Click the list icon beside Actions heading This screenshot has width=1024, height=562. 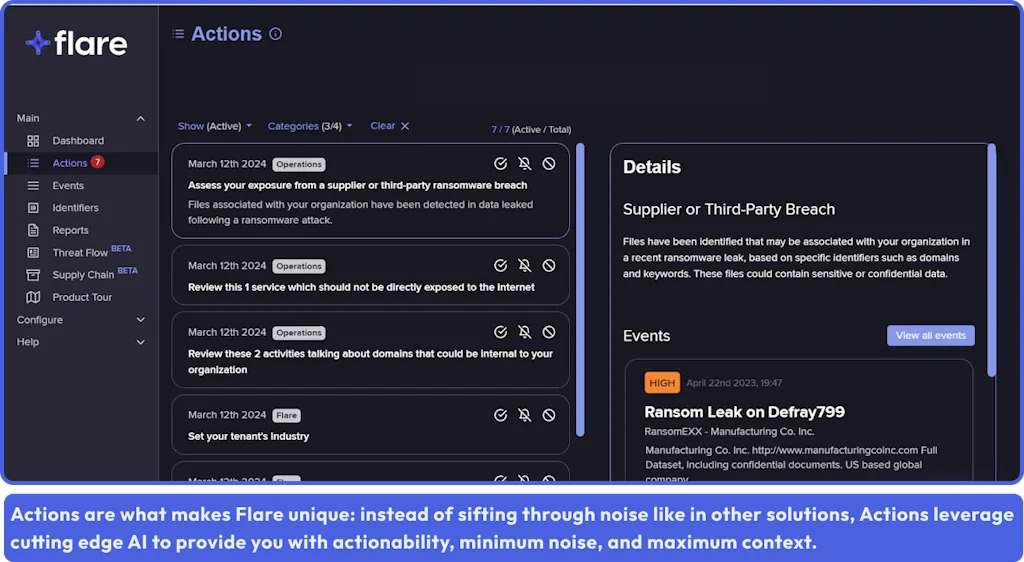[178, 34]
